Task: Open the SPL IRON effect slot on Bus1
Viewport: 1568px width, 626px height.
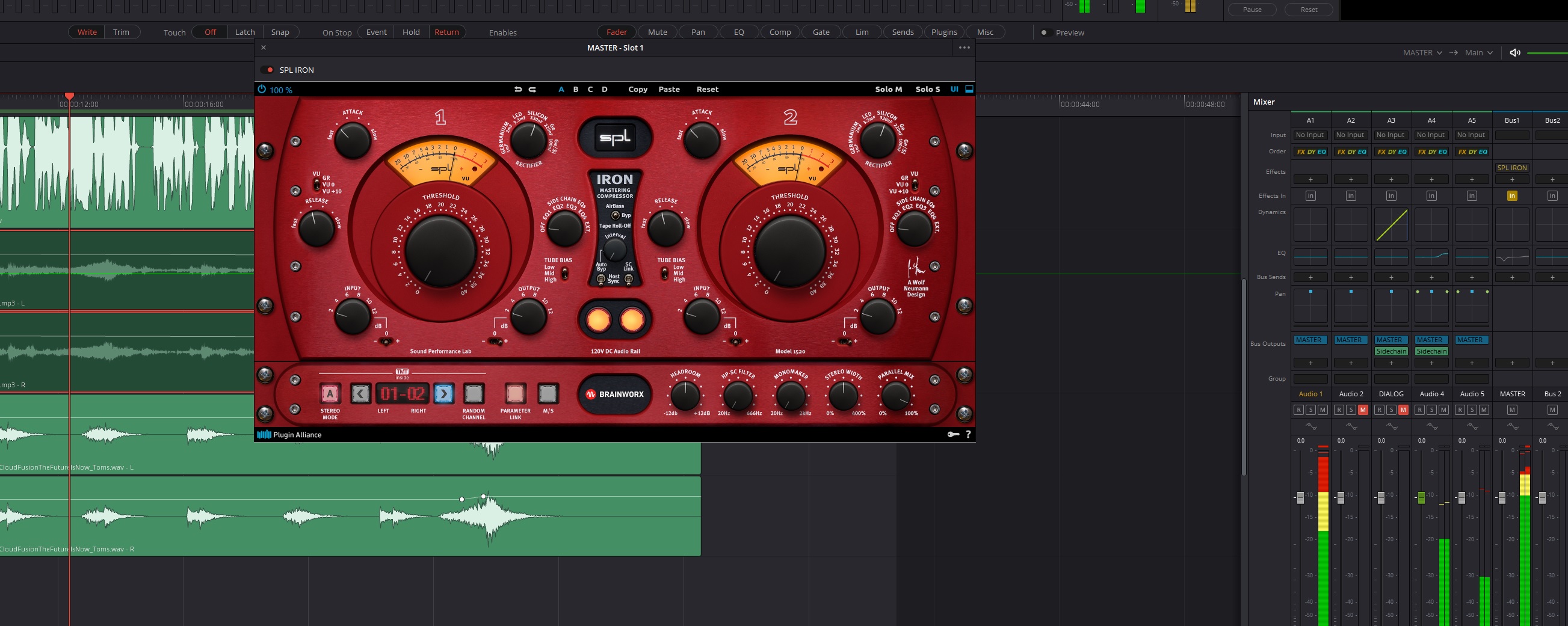Action: (x=1512, y=168)
